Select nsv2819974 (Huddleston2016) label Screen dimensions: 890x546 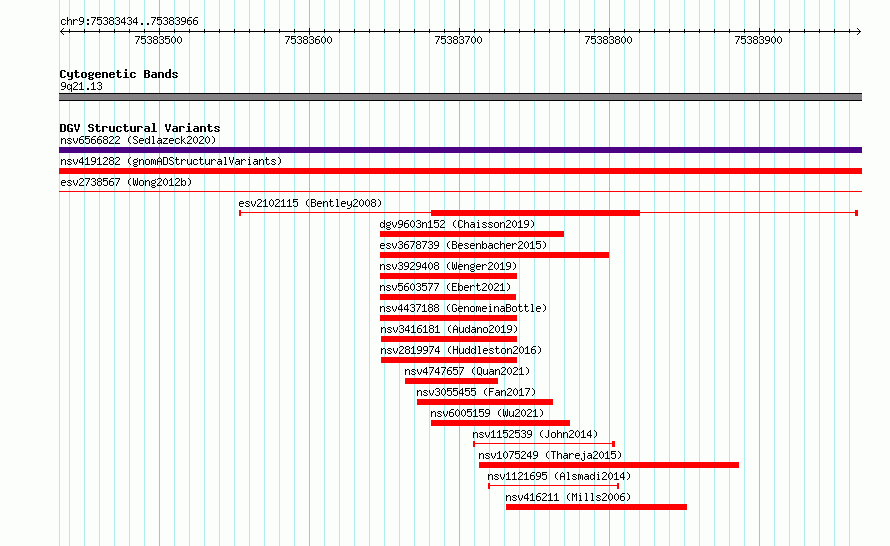coord(461,350)
